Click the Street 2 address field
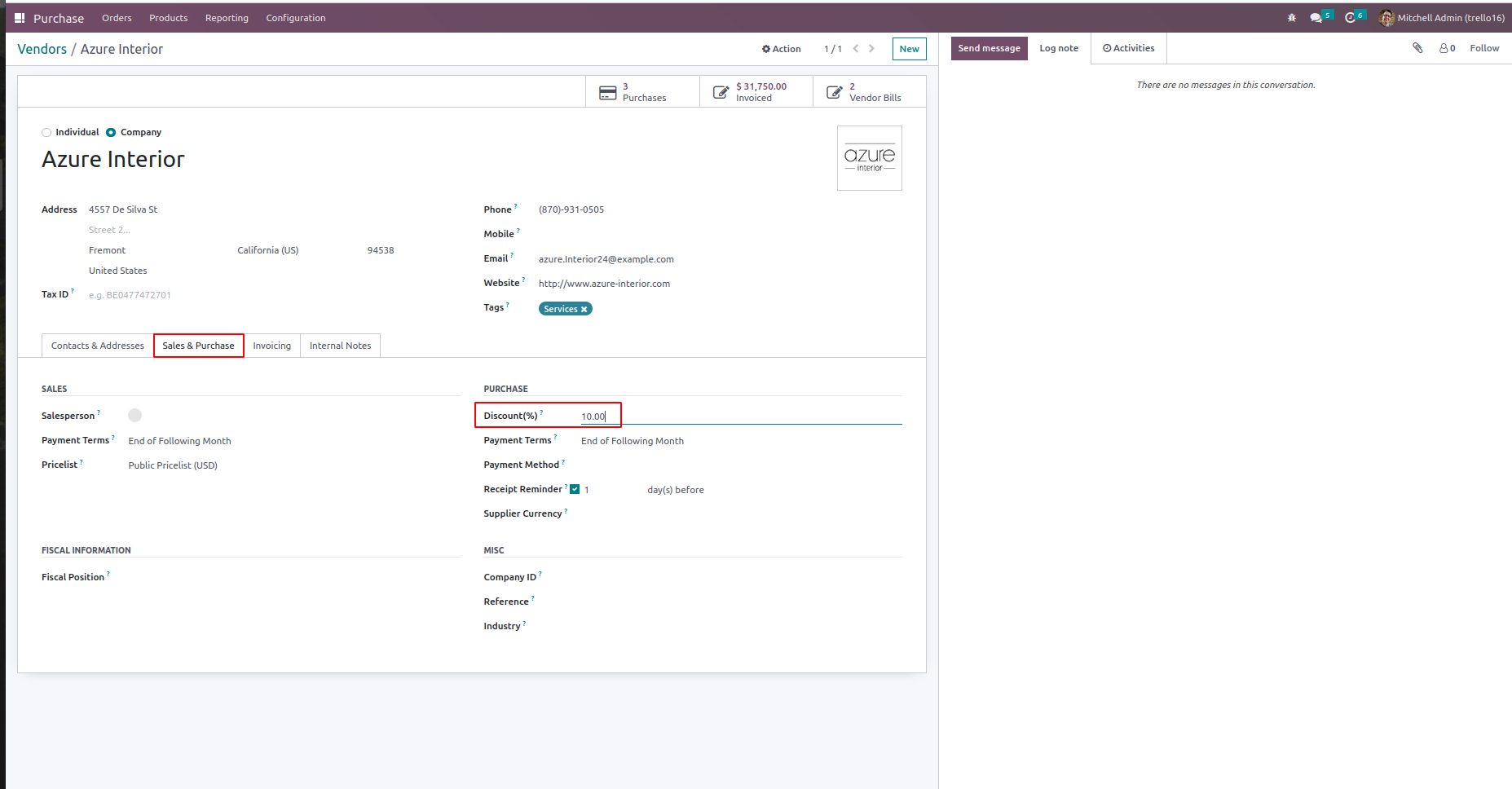This screenshot has width=1512, height=789. 274,230
